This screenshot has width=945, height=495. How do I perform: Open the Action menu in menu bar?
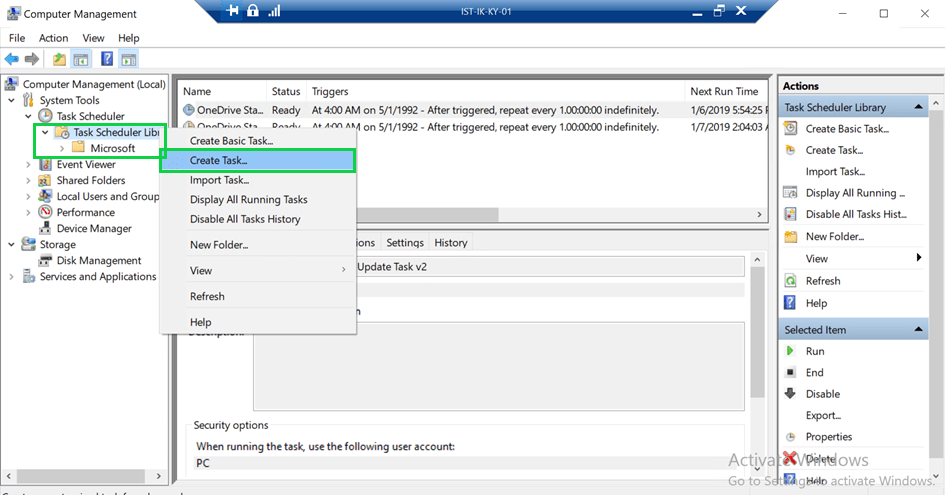tap(54, 38)
